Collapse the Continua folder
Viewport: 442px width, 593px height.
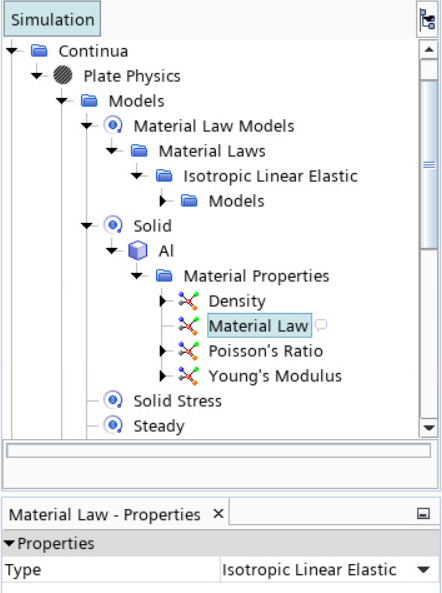pyautogui.click(x=12, y=50)
